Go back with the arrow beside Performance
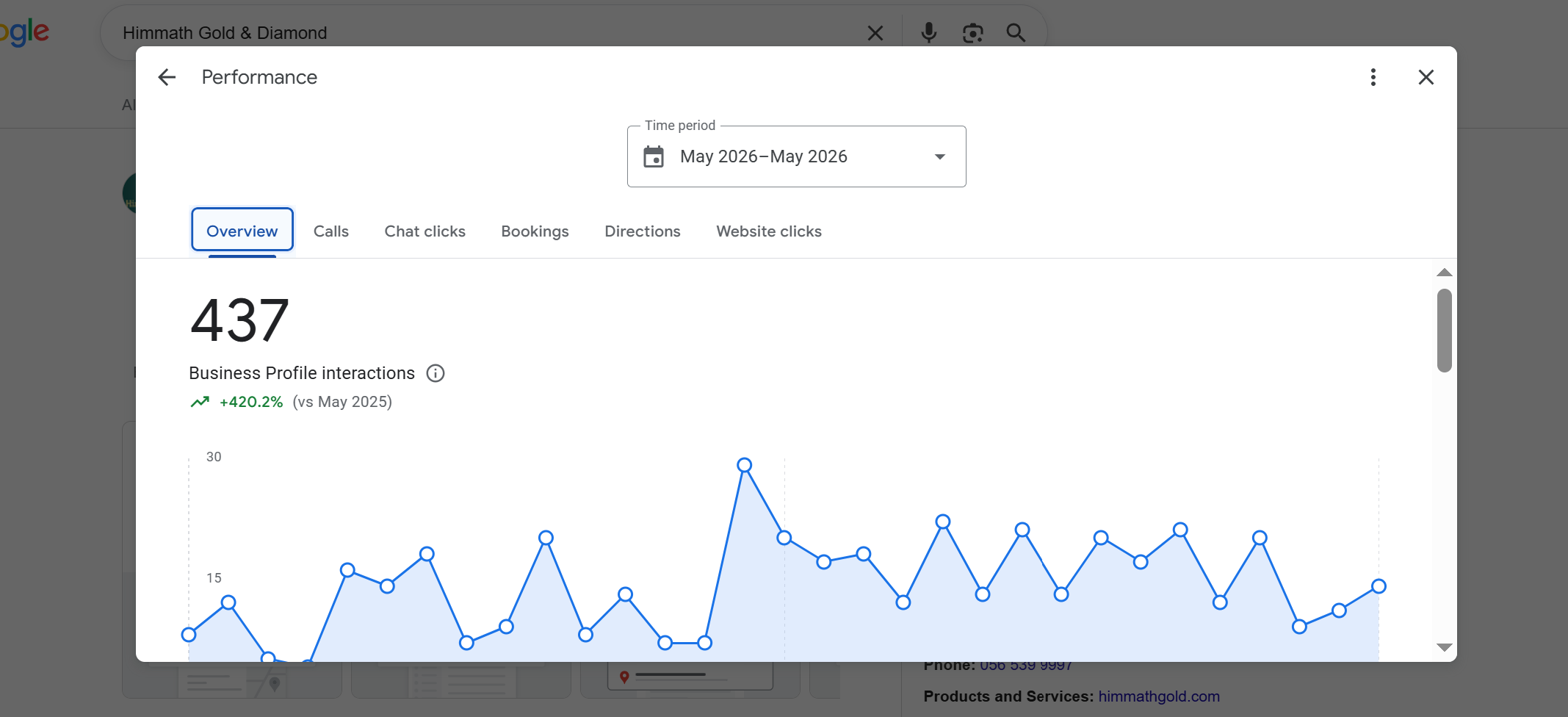Image resolution: width=1568 pixels, height=717 pixels. tap(167, 77)
